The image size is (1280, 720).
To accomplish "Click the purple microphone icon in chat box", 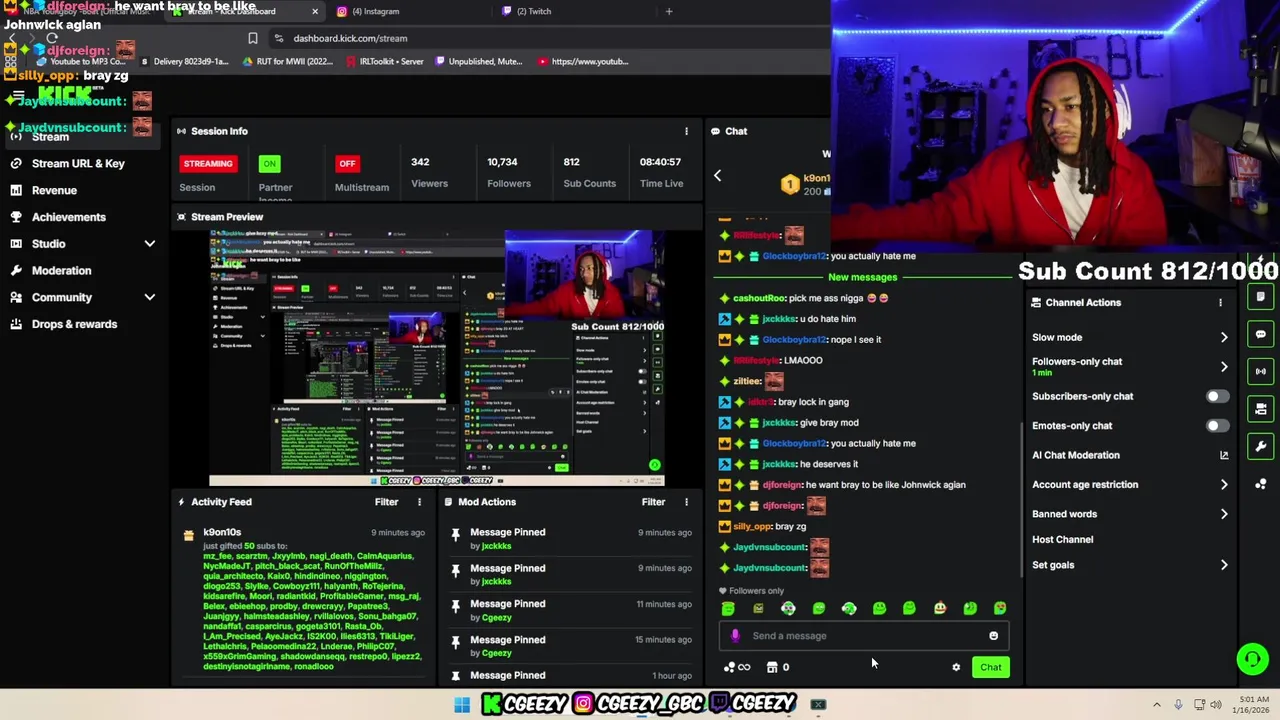I will 735,636.
